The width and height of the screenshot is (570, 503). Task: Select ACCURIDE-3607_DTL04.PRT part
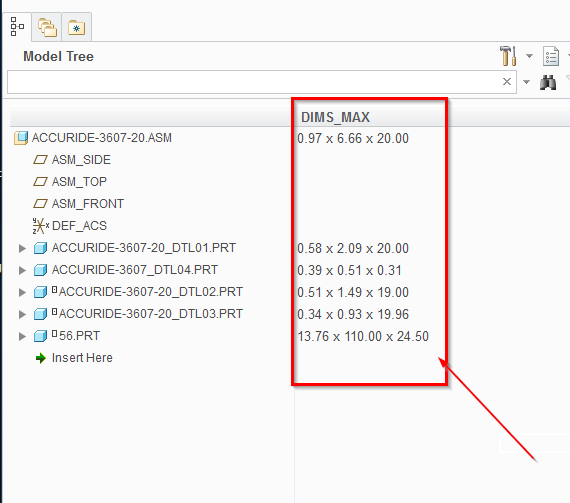tap(135, 270)
